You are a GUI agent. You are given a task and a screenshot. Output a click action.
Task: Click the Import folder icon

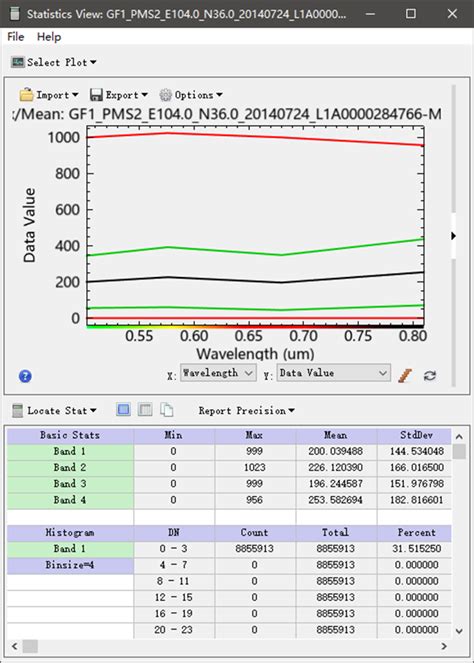26,94
